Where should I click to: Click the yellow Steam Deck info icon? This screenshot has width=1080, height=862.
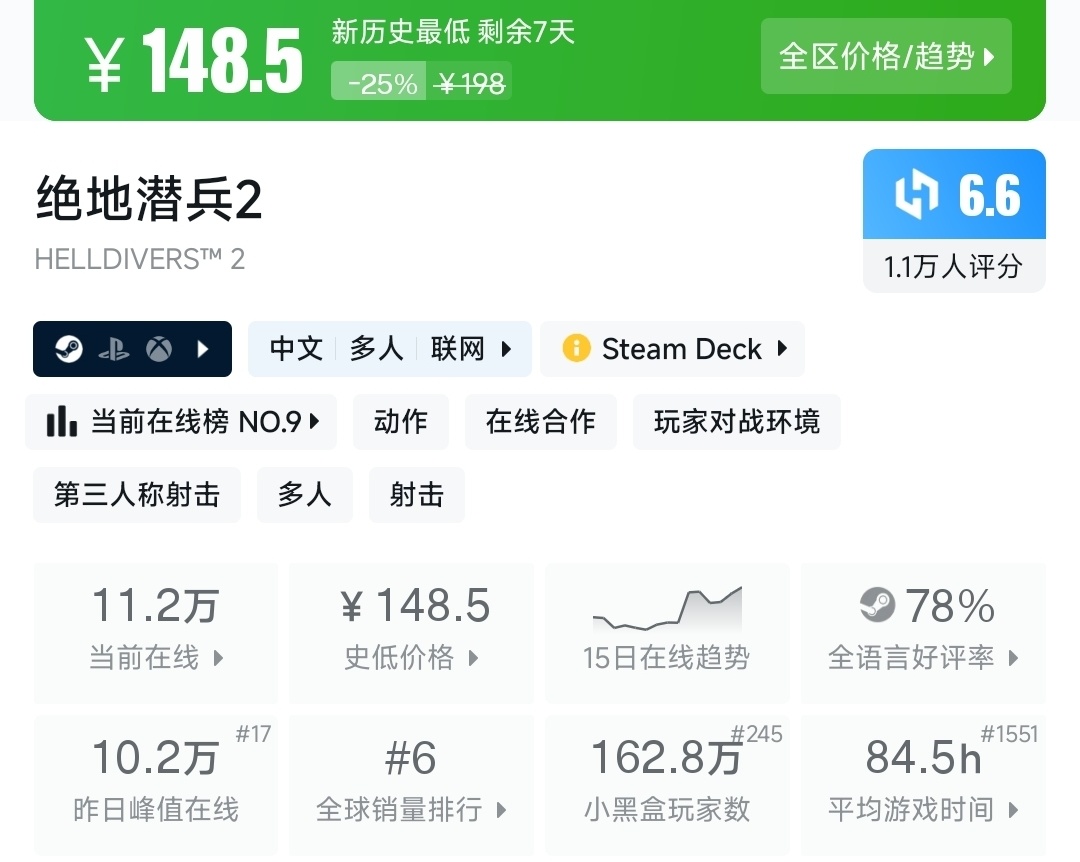coord(576,349)
